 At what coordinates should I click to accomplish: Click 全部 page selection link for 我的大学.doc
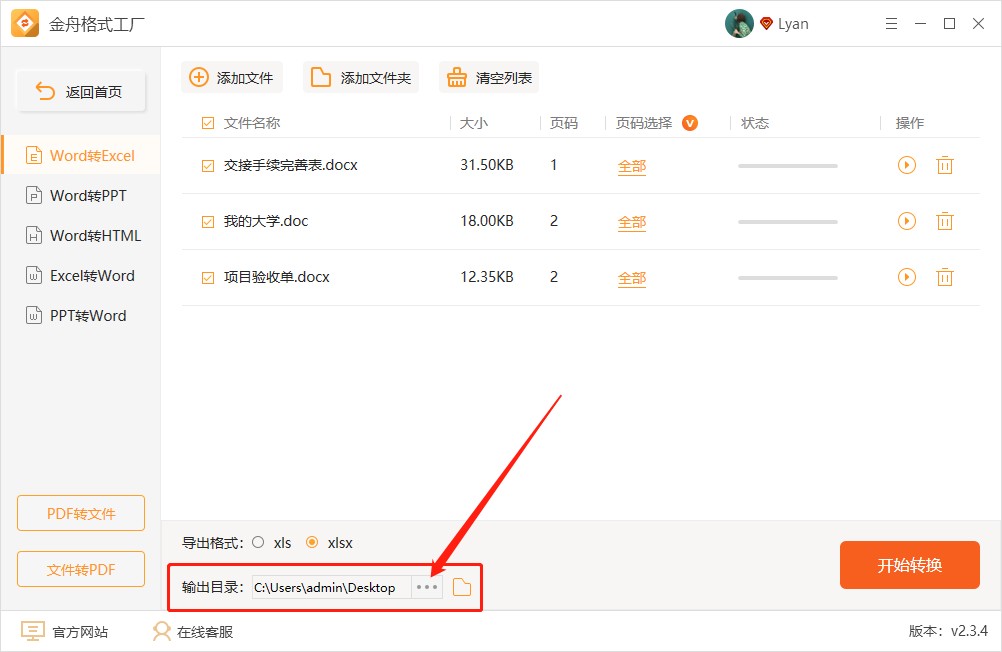pyautogui.click(x=631, y=221)
